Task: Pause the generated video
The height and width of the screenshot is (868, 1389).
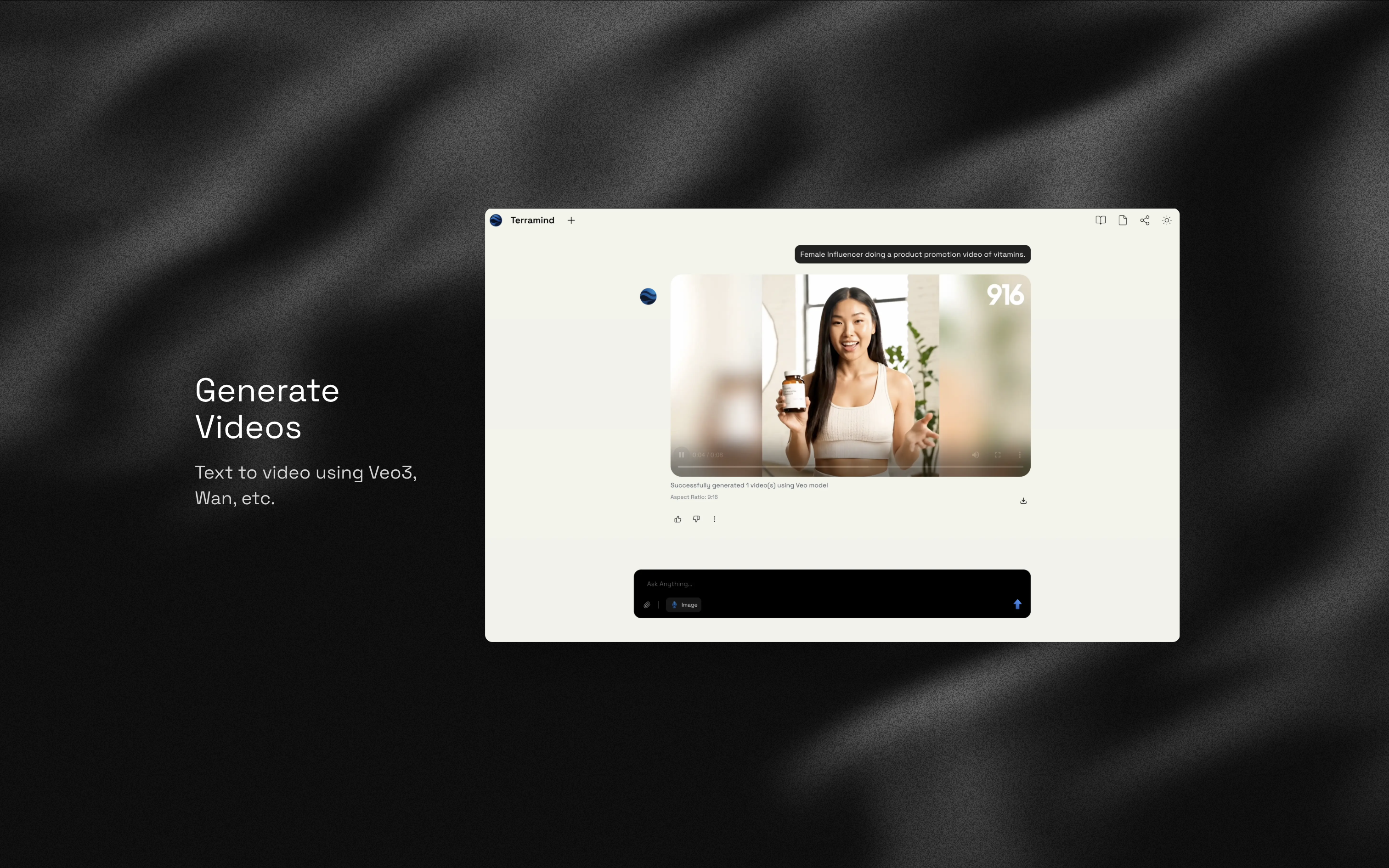Action: point(681,455)
